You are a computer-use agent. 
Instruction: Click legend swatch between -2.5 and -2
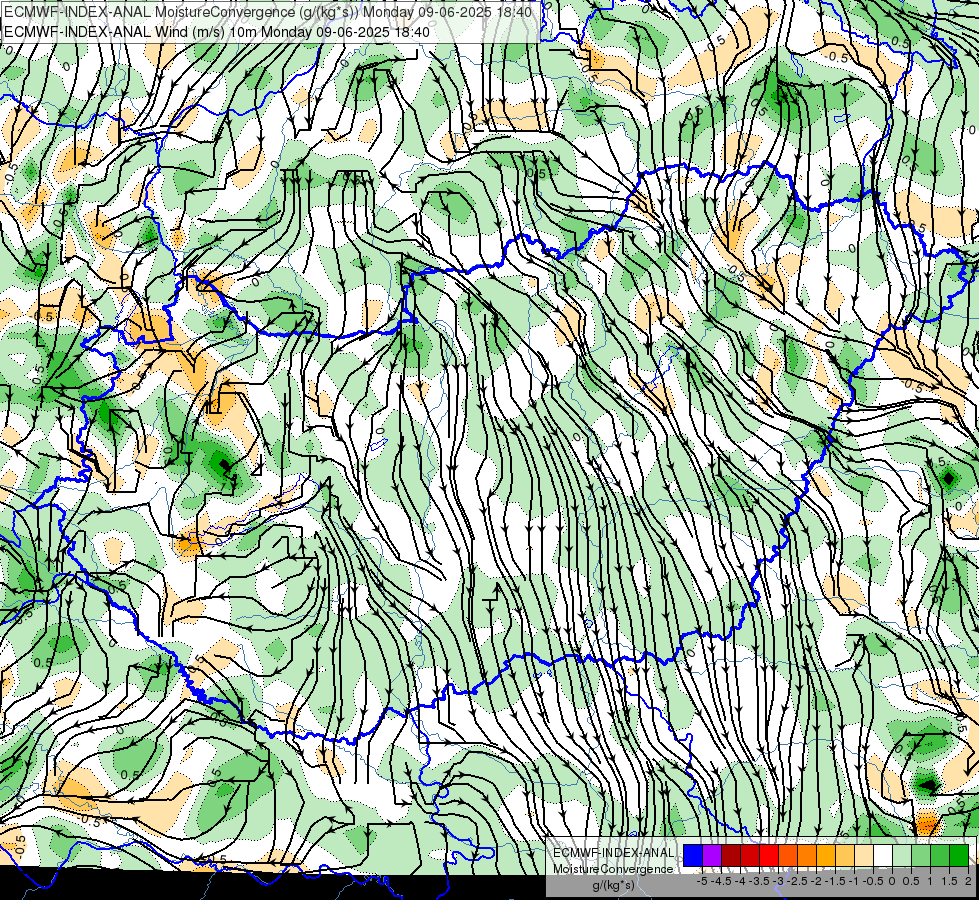pyautogui.click(x=807, y=856)
